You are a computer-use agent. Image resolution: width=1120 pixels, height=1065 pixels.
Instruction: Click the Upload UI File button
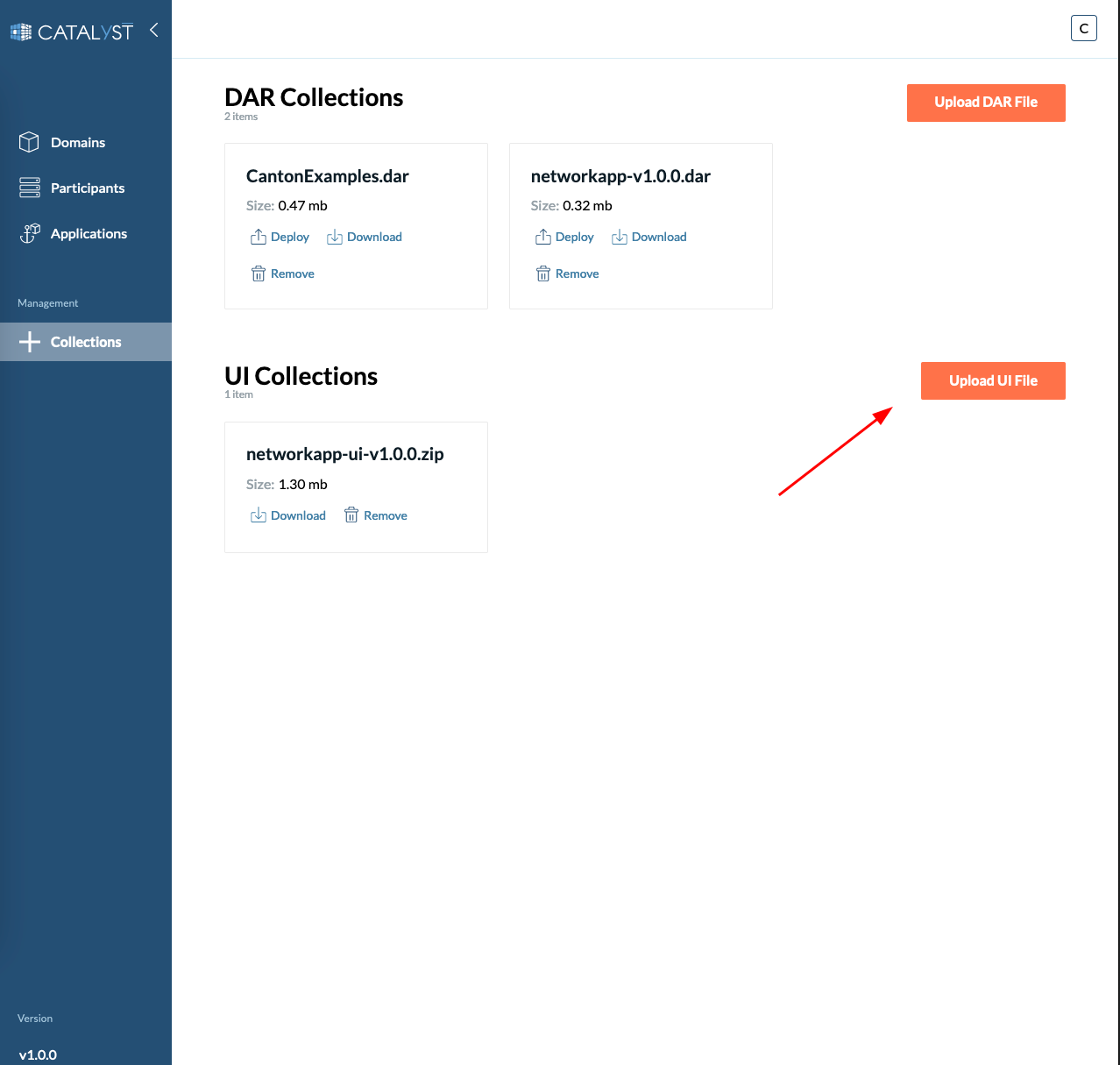(x=992, y=380)
